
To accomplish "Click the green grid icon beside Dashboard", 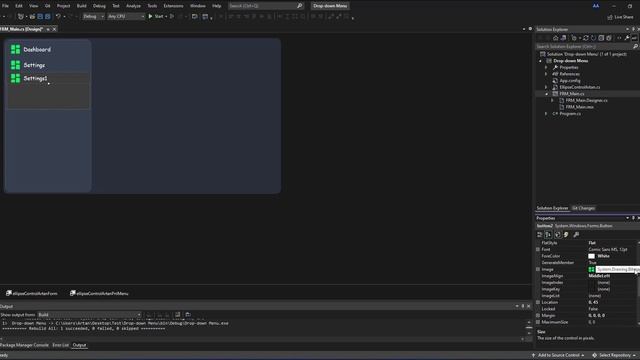I will coord(16,49).
